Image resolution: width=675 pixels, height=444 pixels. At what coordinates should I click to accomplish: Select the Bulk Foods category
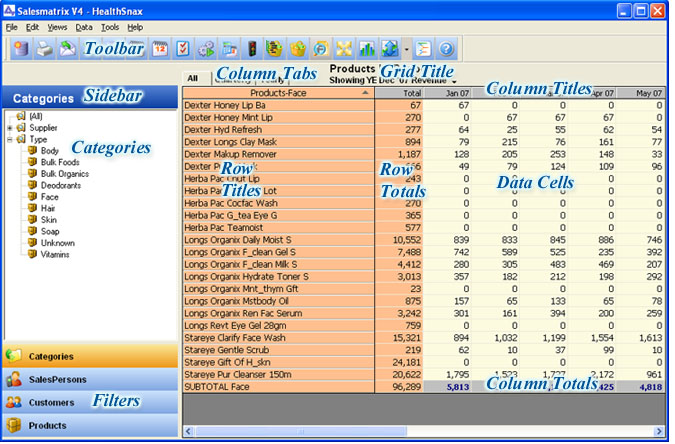pyautogui.click(x=60, y=162)
